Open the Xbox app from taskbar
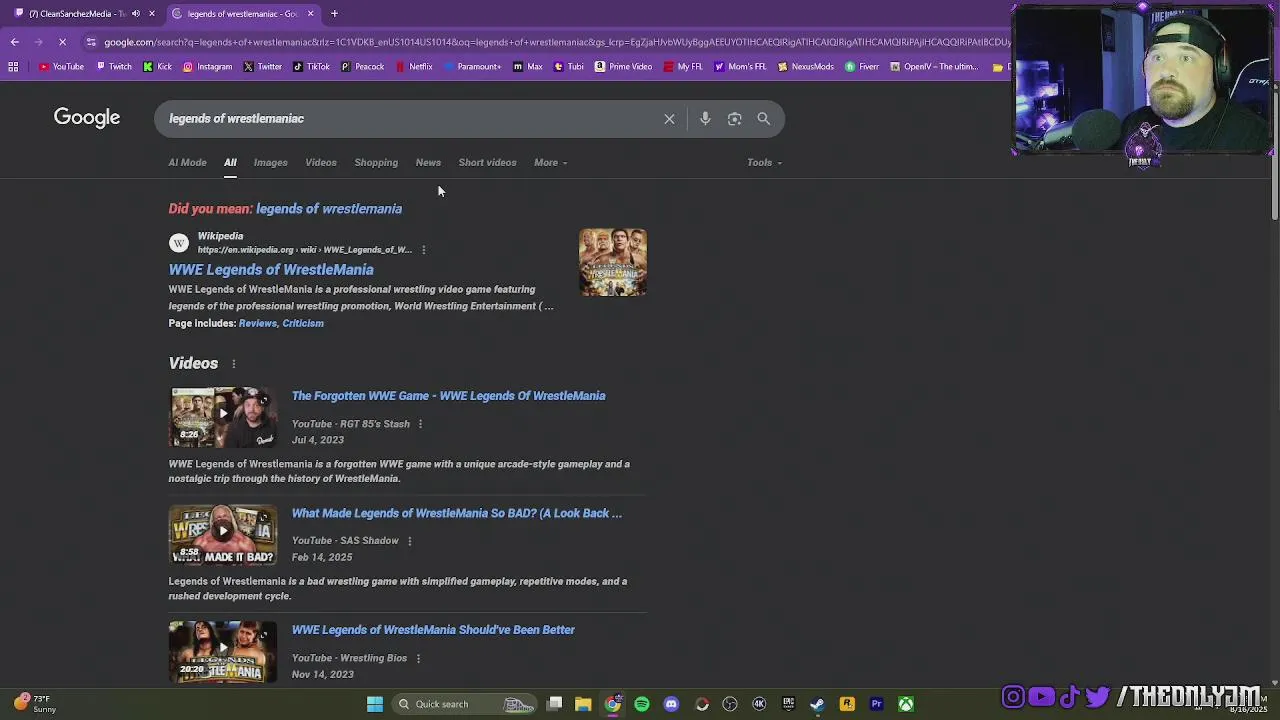This screenshot has height=720, width=1280. pos(905,704)
